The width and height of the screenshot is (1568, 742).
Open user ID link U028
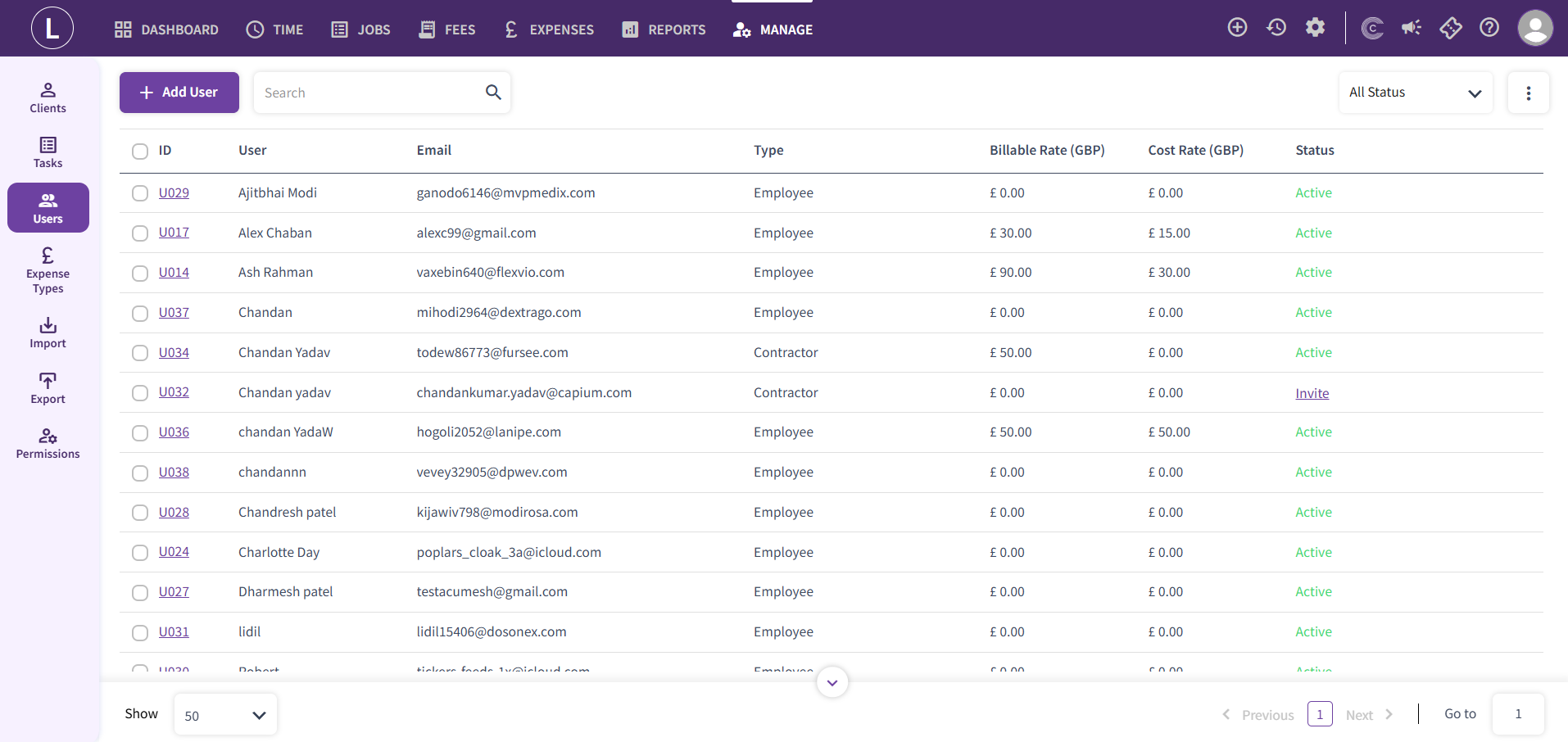(174, 512)
